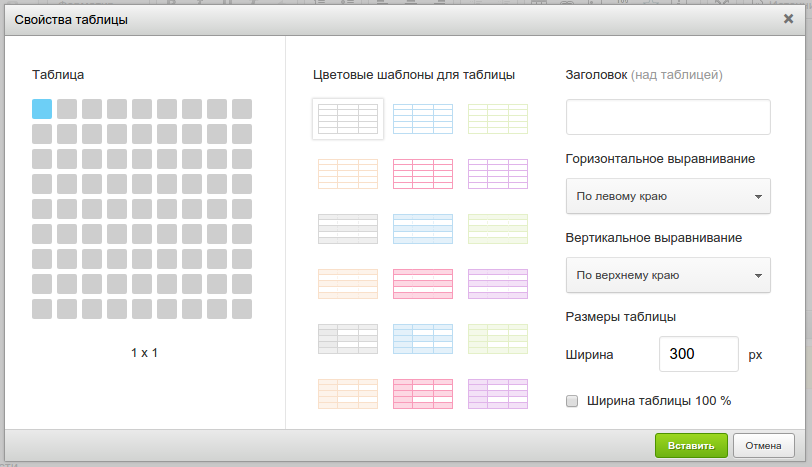This screenshot has width=812, height=467.
Task: Enable the table width 100 % checkbox
Action: point(572,401)
